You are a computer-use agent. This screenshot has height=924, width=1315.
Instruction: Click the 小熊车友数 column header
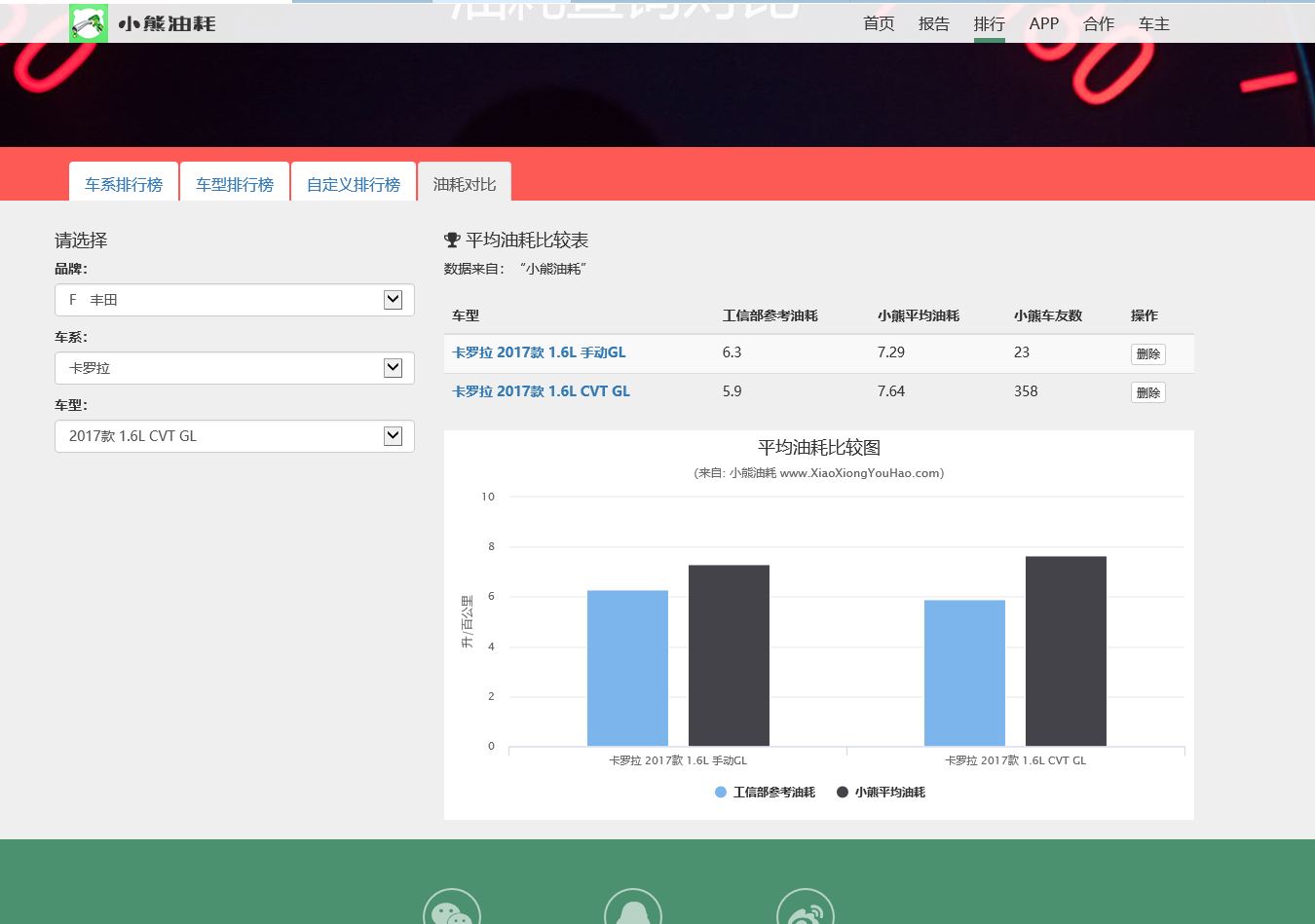tap(1047, 315)
